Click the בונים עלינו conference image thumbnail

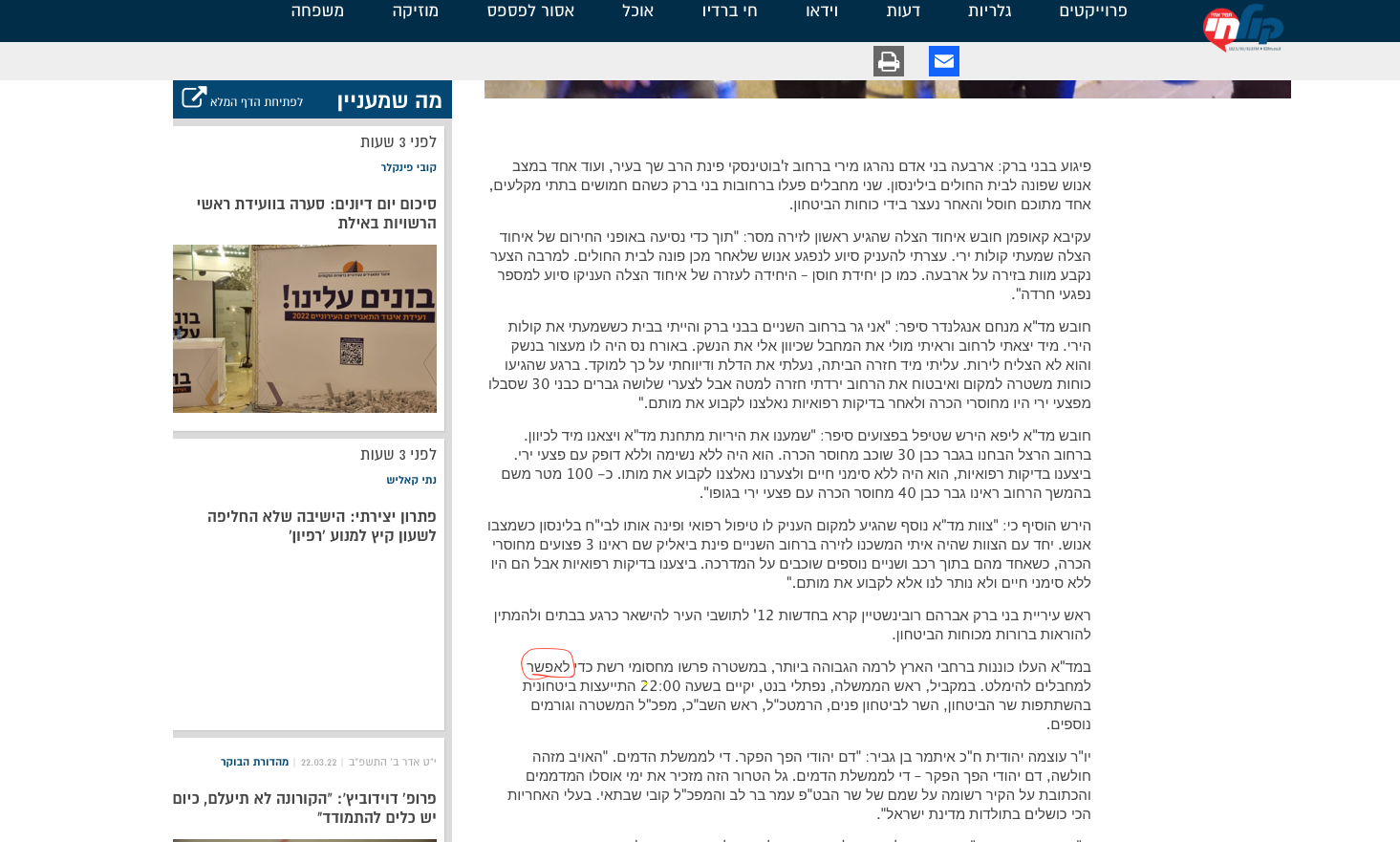[x=304, y=329]
